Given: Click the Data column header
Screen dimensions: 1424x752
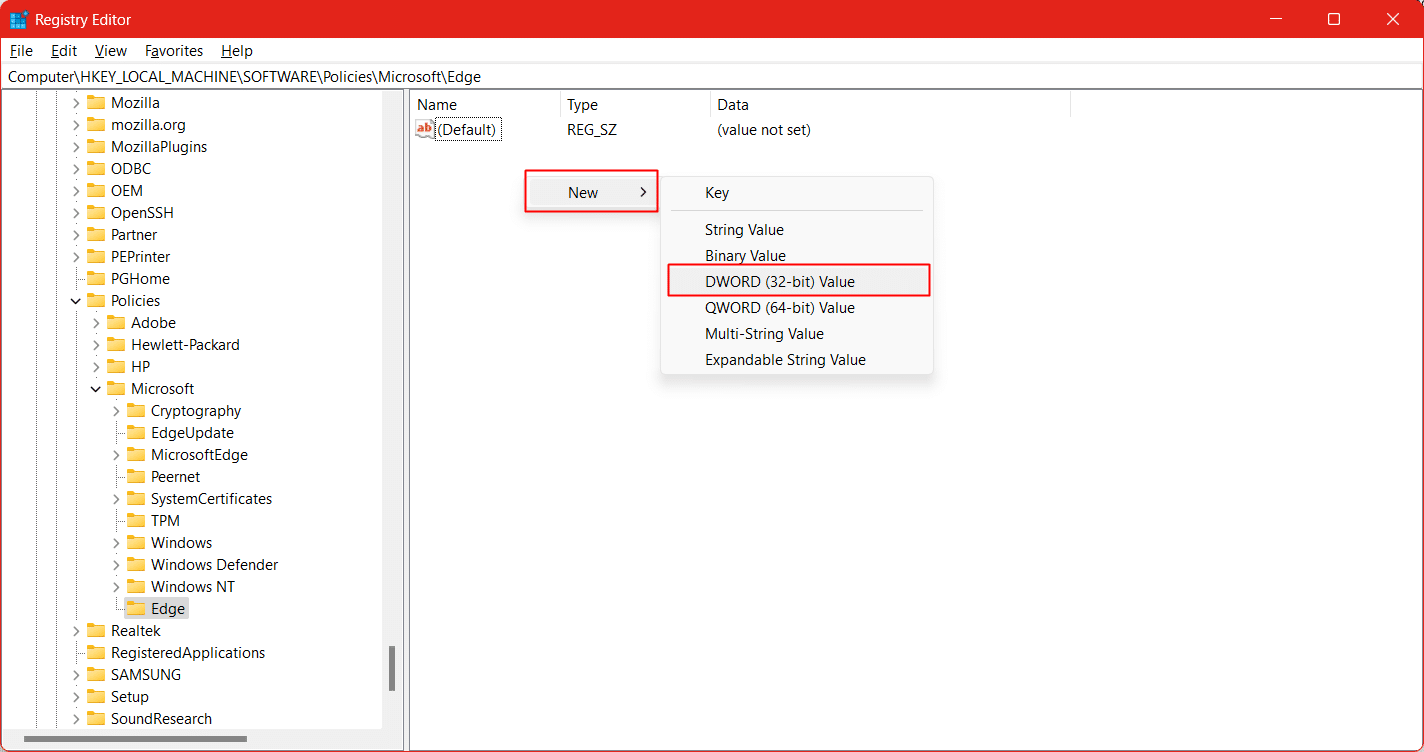Looking at the screenshot, I should (890, 105).
